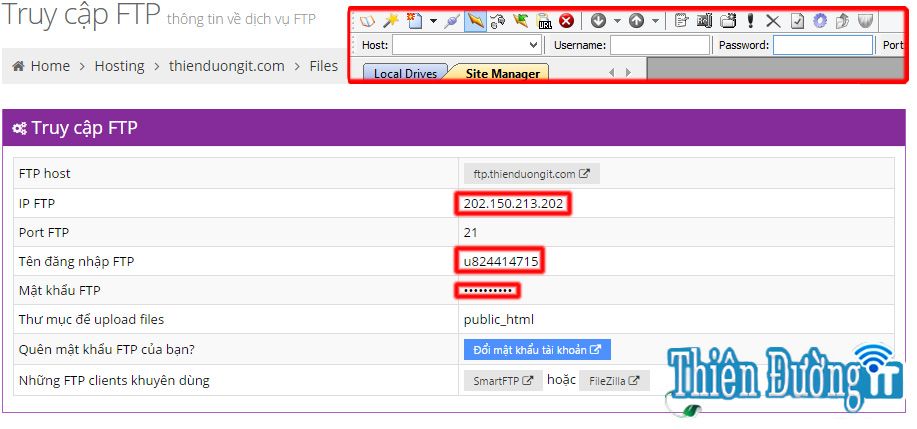Click the Đổi mật khẩu tài khoản button
Screen dimensions: 917x429
537,350
